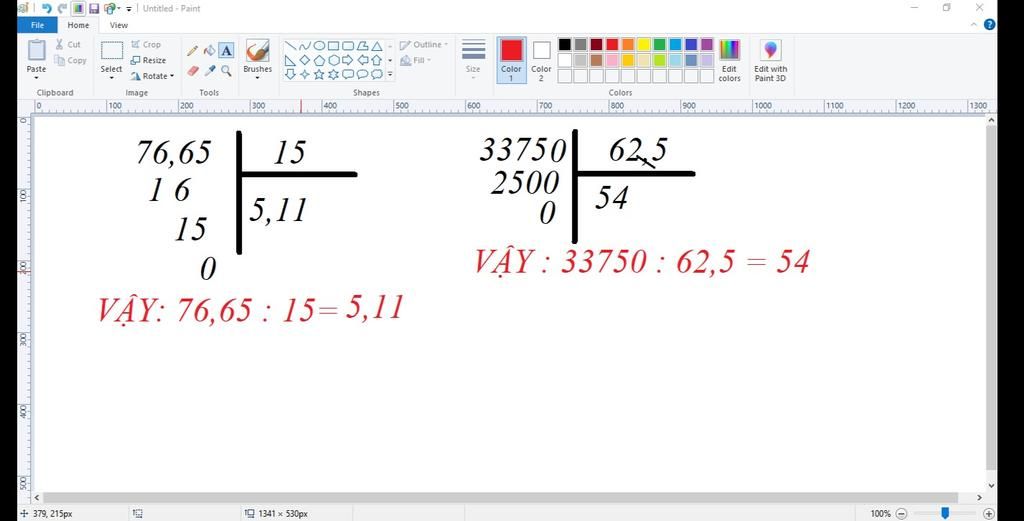Select the Fill with color bucket tool
This screenshot has width=1024, height=521.
coord(210,51)
